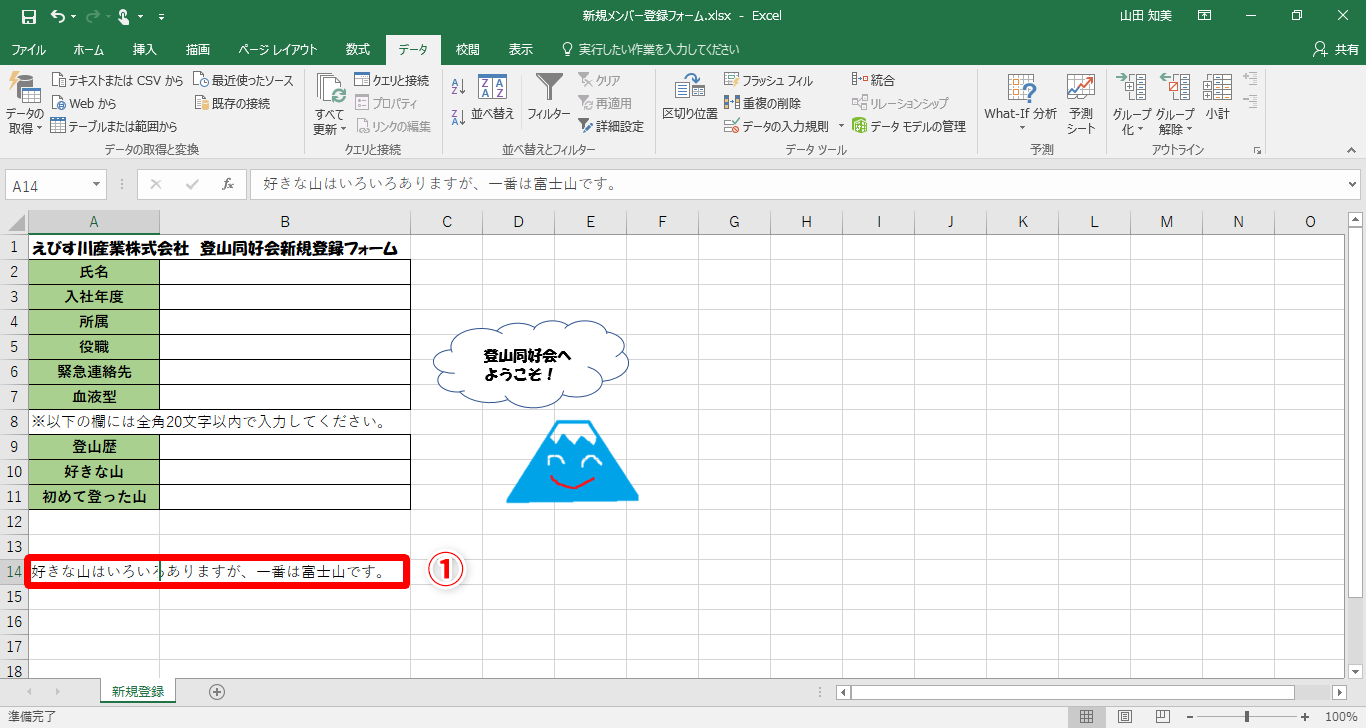The height and width of the screenshot is (728, 1366).
Task: Click zoom in plus button
Action: pyautogui.click(x=1304, y=717)
